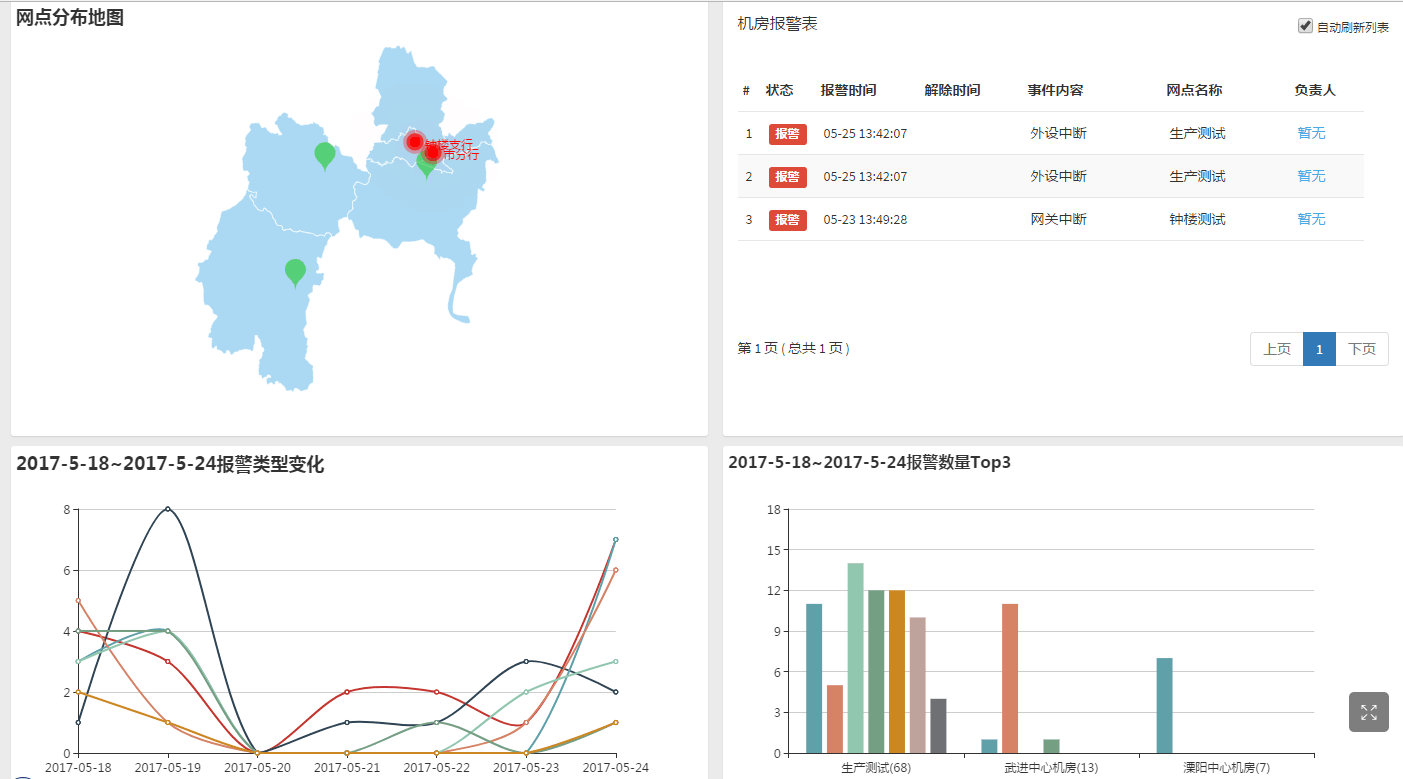Viewport: 1403px width, 779px height.
Task: Click the red alert marker near 市分行 label
Action: tap(432, 152)
